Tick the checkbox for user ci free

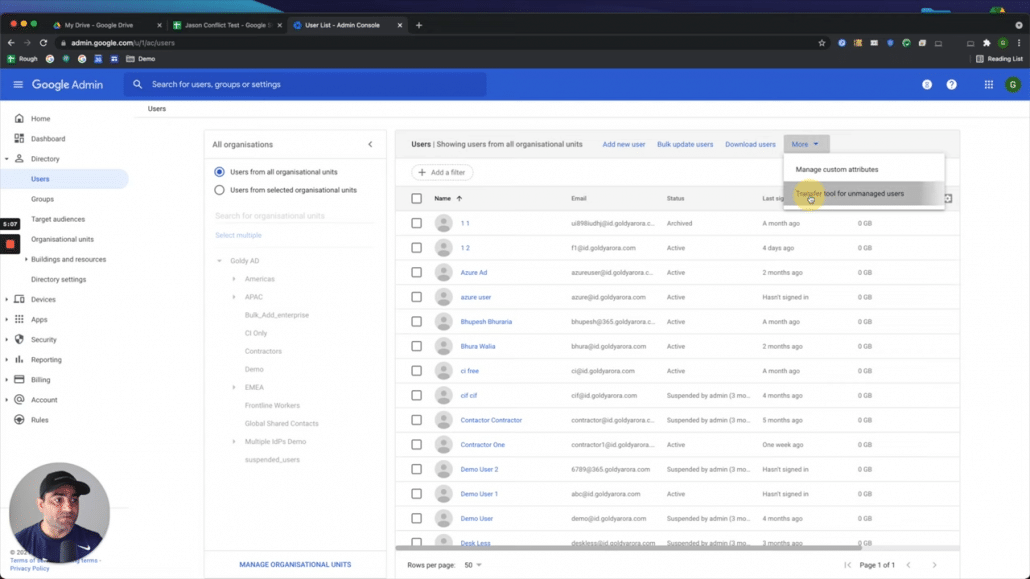click(416, 371)
